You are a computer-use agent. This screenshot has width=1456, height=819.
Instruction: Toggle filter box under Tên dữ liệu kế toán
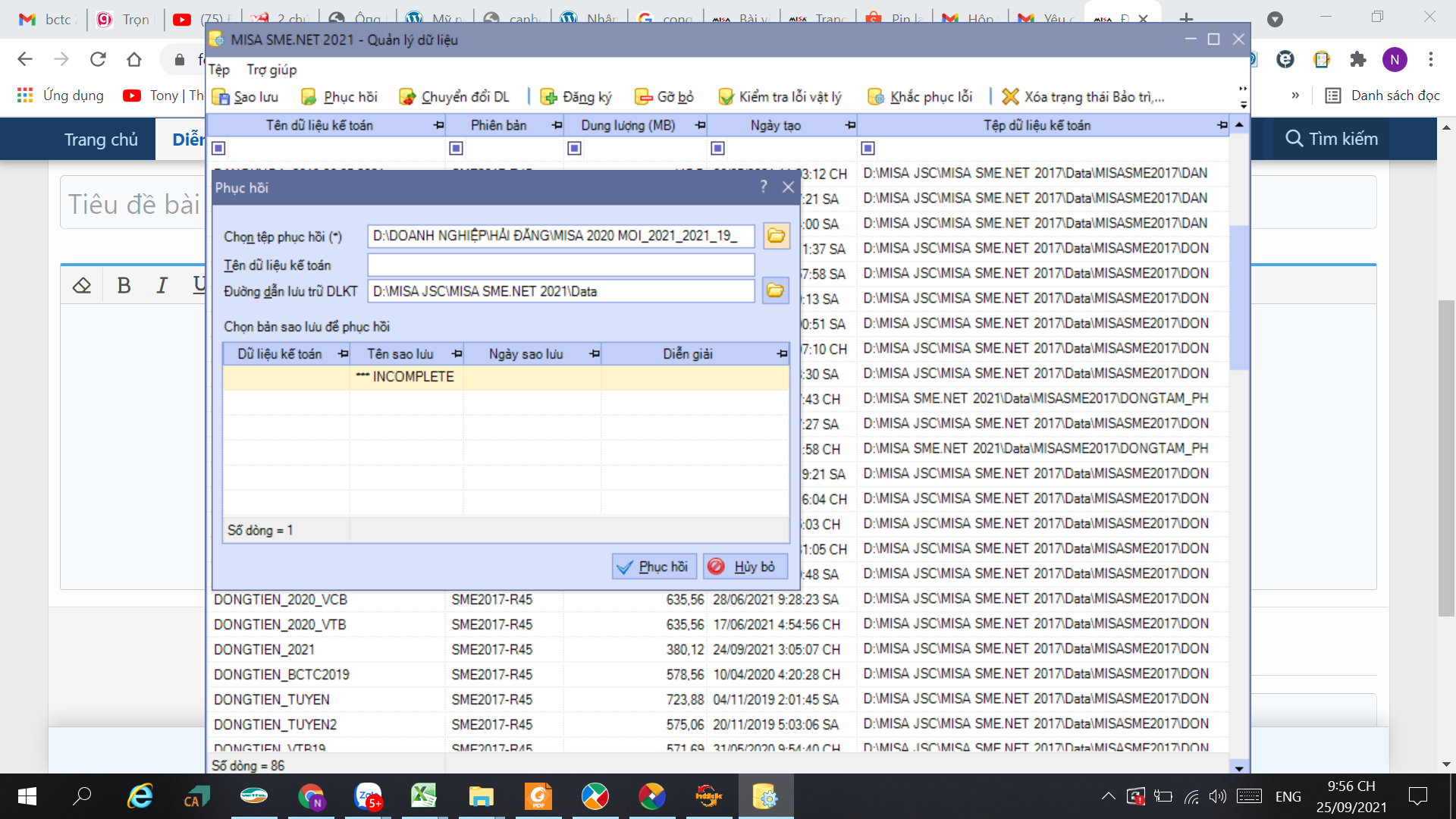coord(218,148)
